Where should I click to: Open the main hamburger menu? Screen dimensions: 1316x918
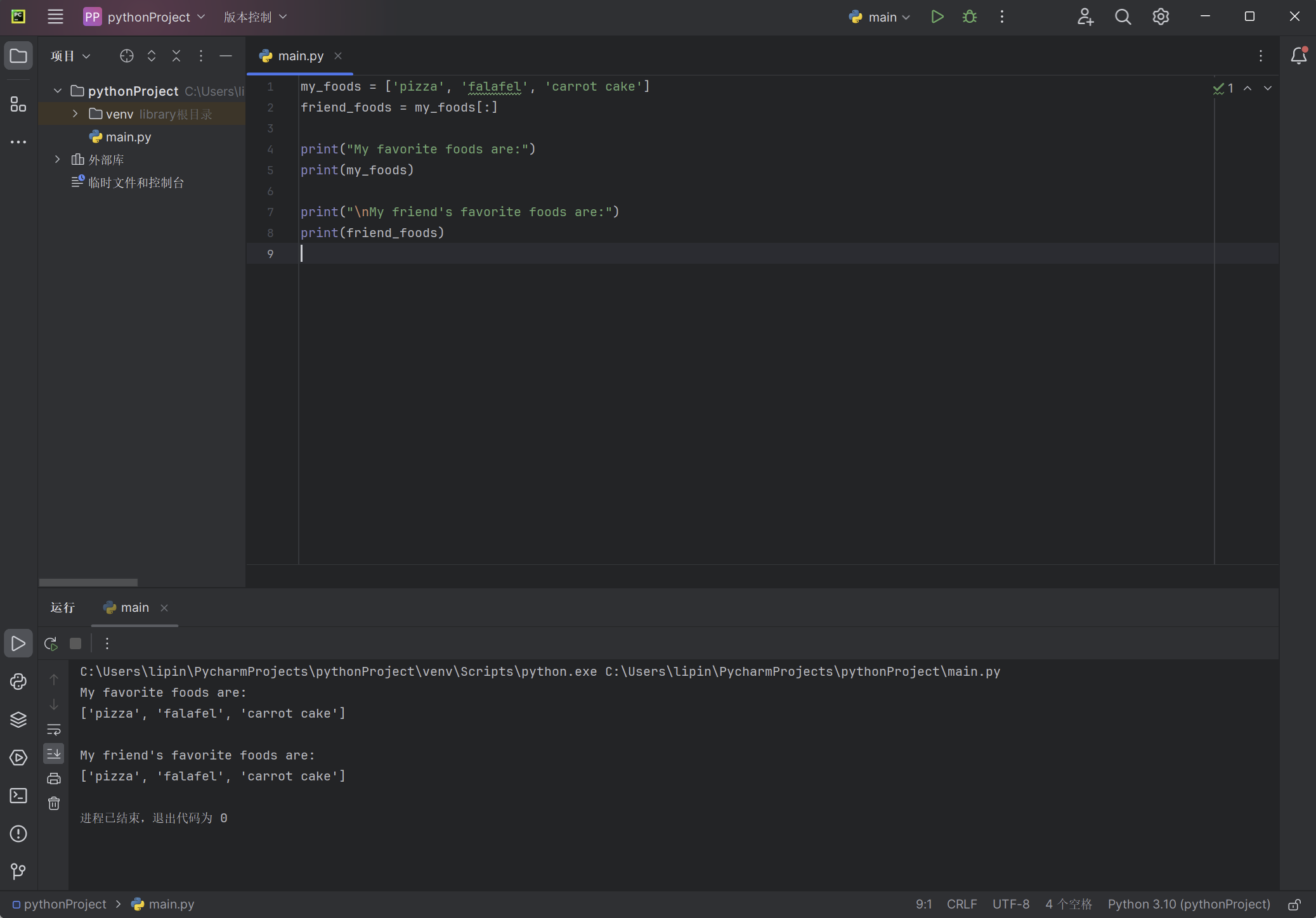click(x=55, y=17)
